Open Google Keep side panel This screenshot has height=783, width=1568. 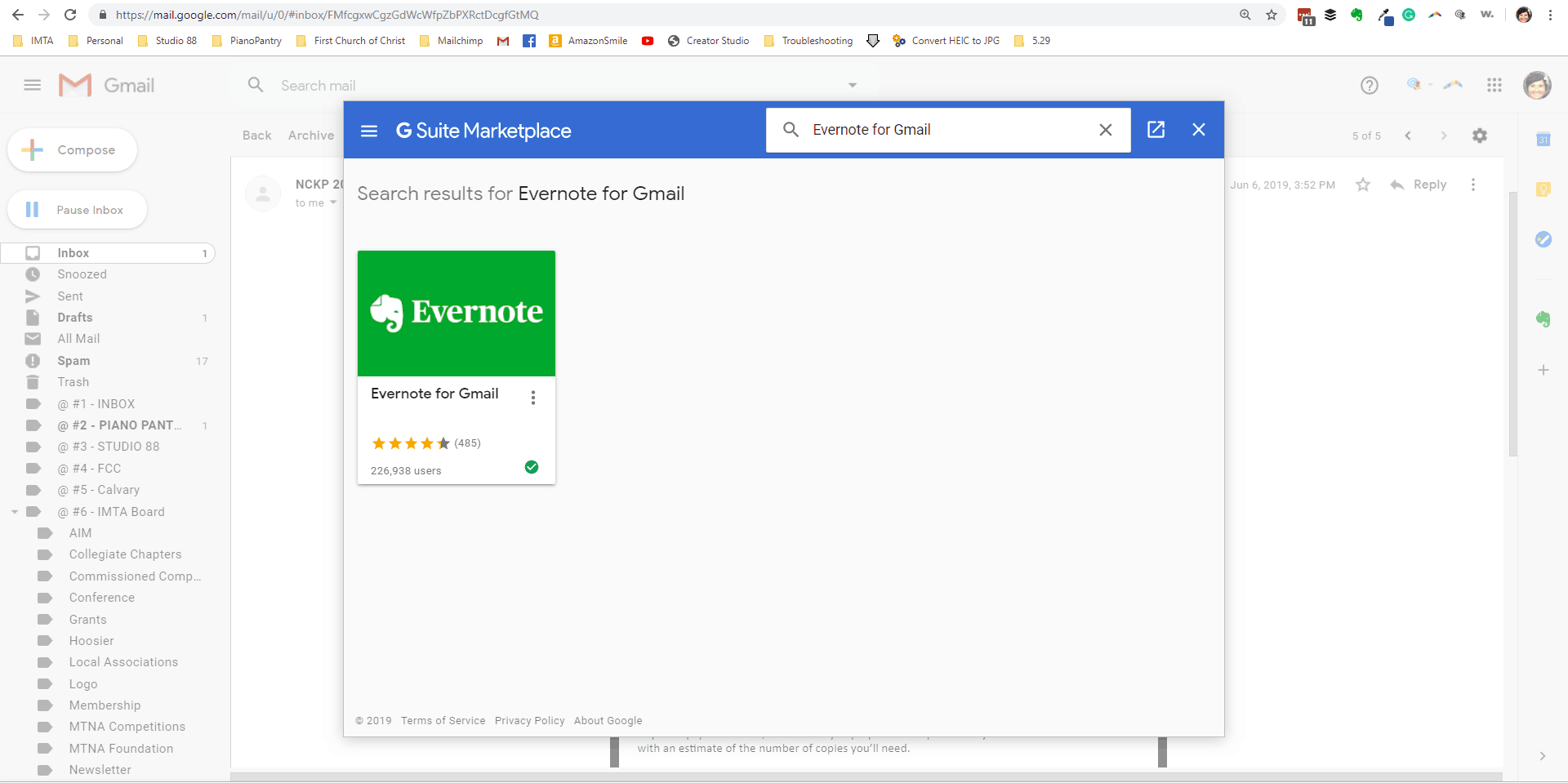1543,189
